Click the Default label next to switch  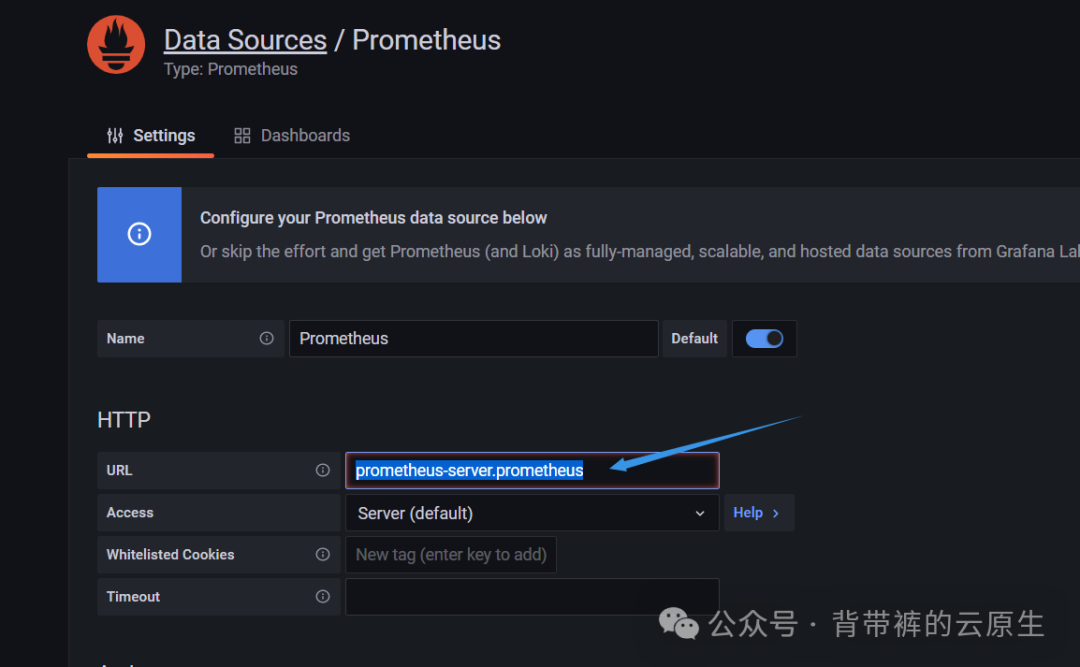pyautogui.click(x=694, y=338)
